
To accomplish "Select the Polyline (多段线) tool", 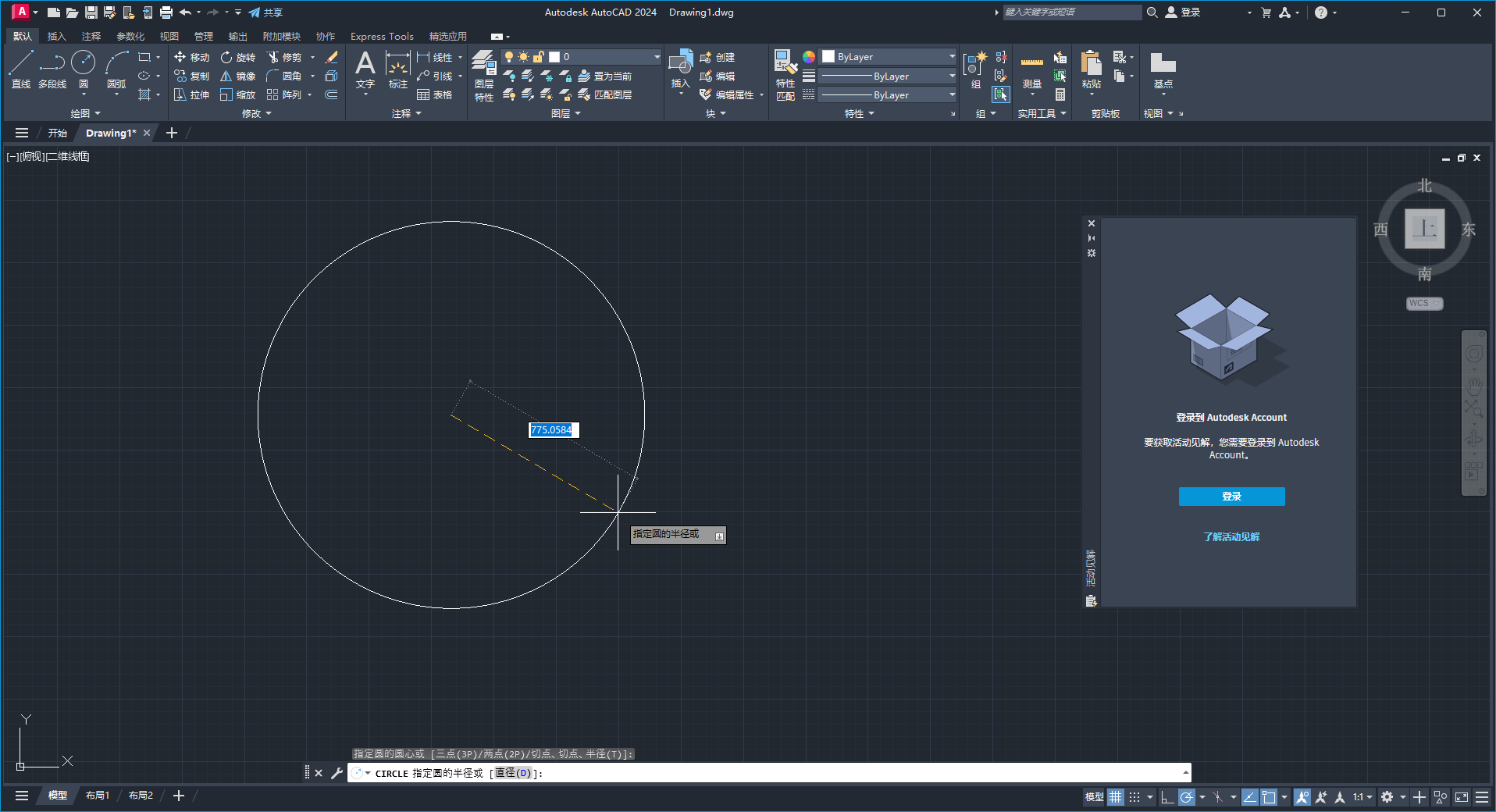I will click(52, 69).
